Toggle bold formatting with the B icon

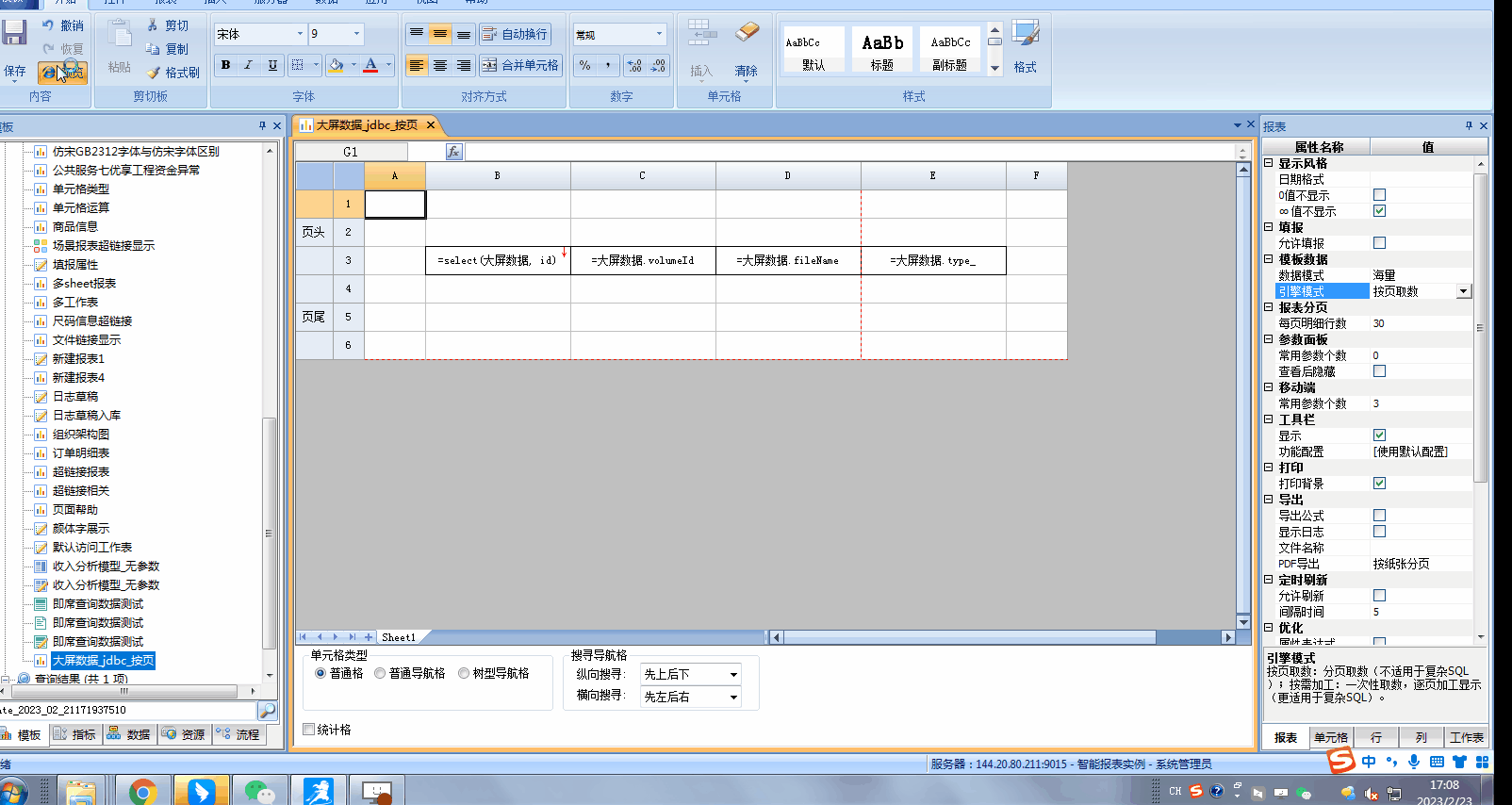(x=225, y=65)
